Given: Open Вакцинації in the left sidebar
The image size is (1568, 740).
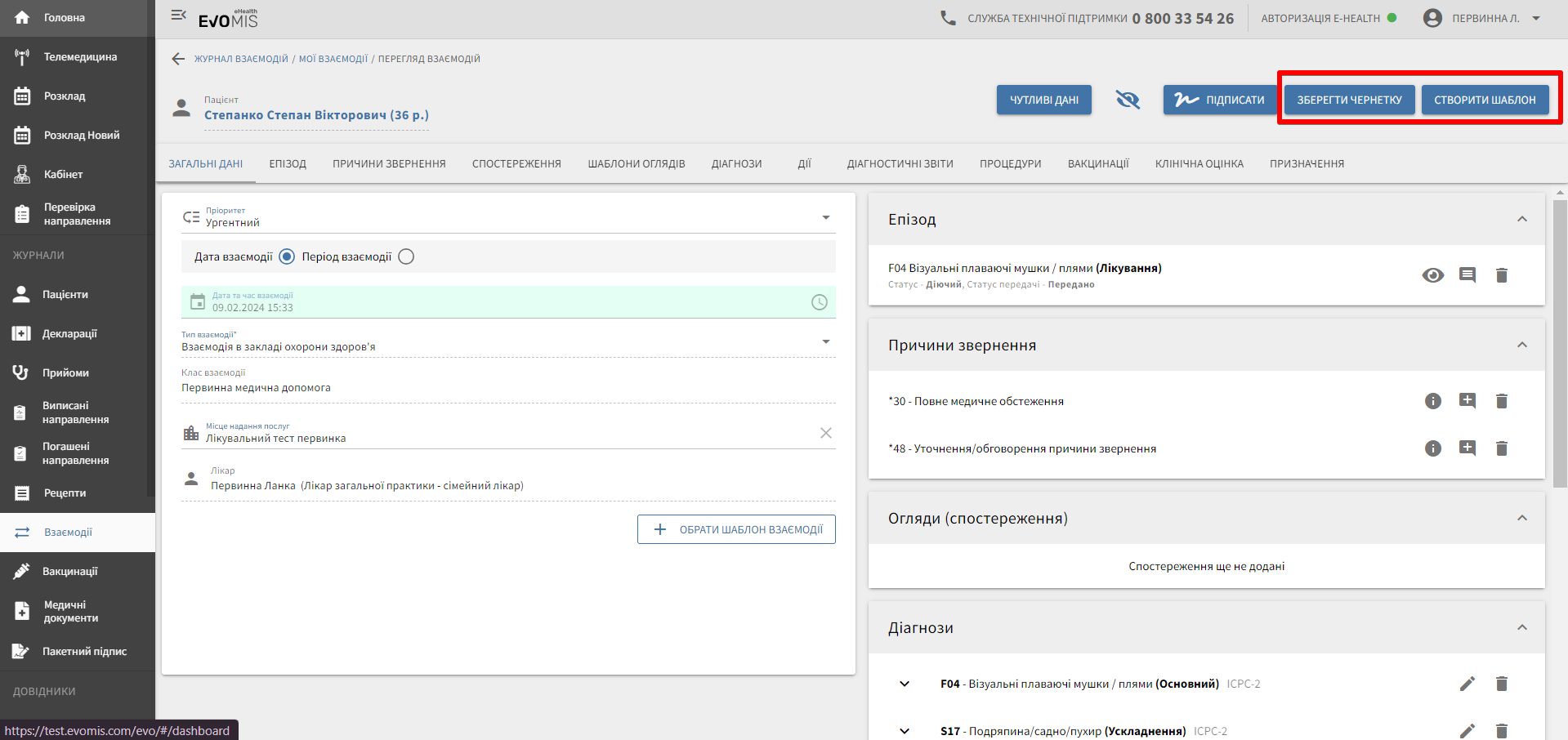Looking at the screenshot, I should (70, 571).
